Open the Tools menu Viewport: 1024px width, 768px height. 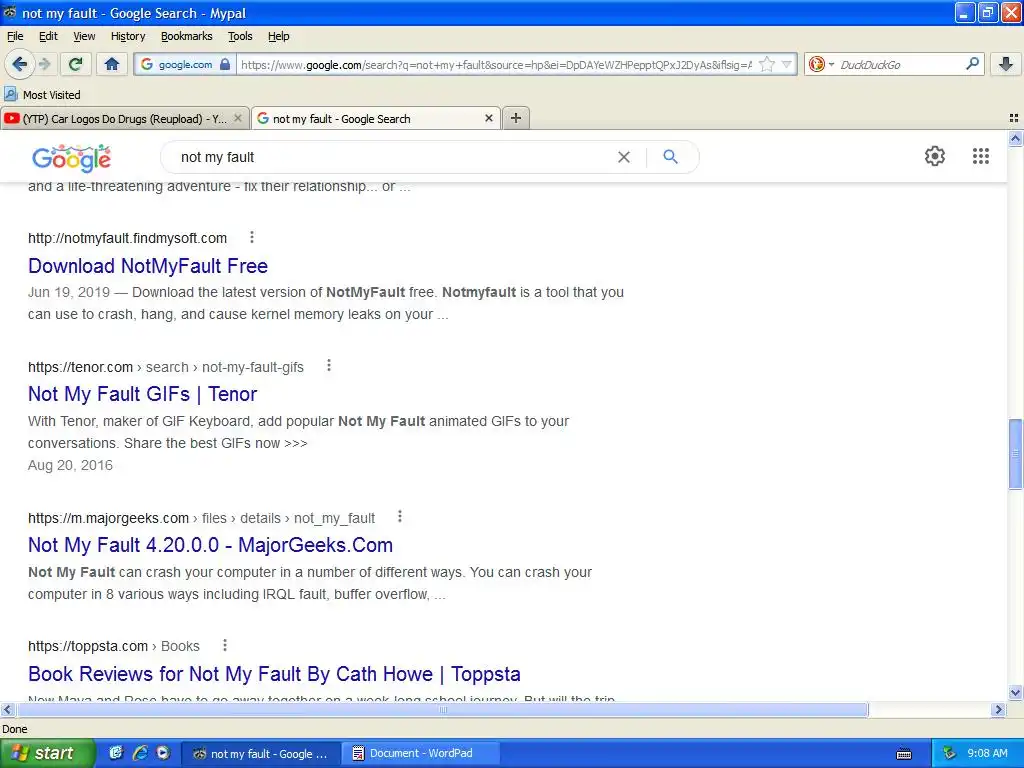(x=240, y=36)
